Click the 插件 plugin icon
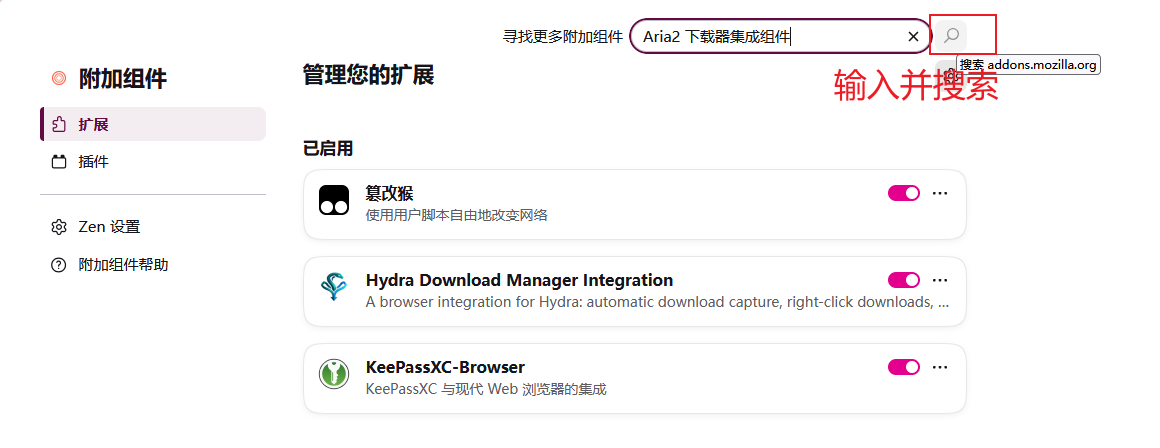1160x448 pixels. [x=59, y=162]
